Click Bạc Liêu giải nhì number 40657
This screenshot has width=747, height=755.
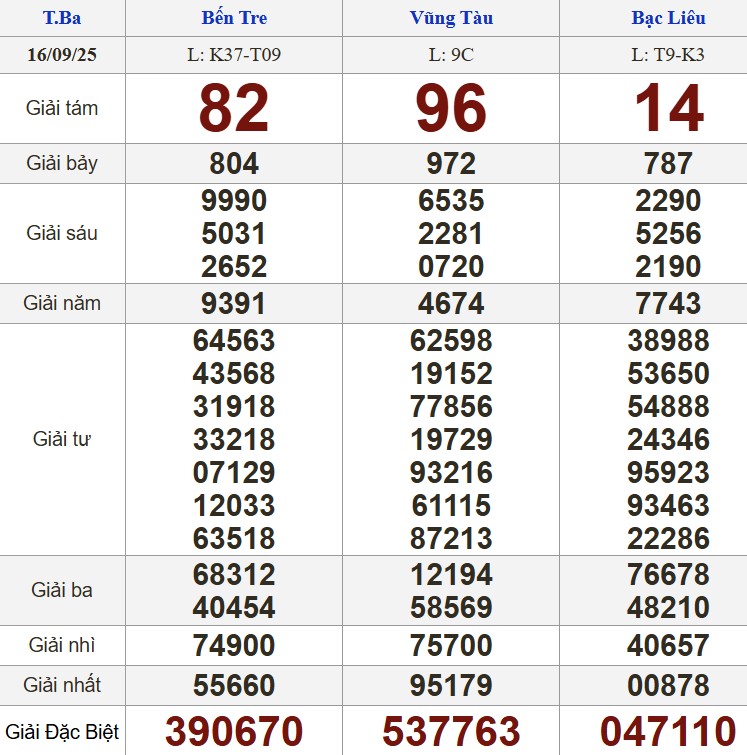pos(668,645)
